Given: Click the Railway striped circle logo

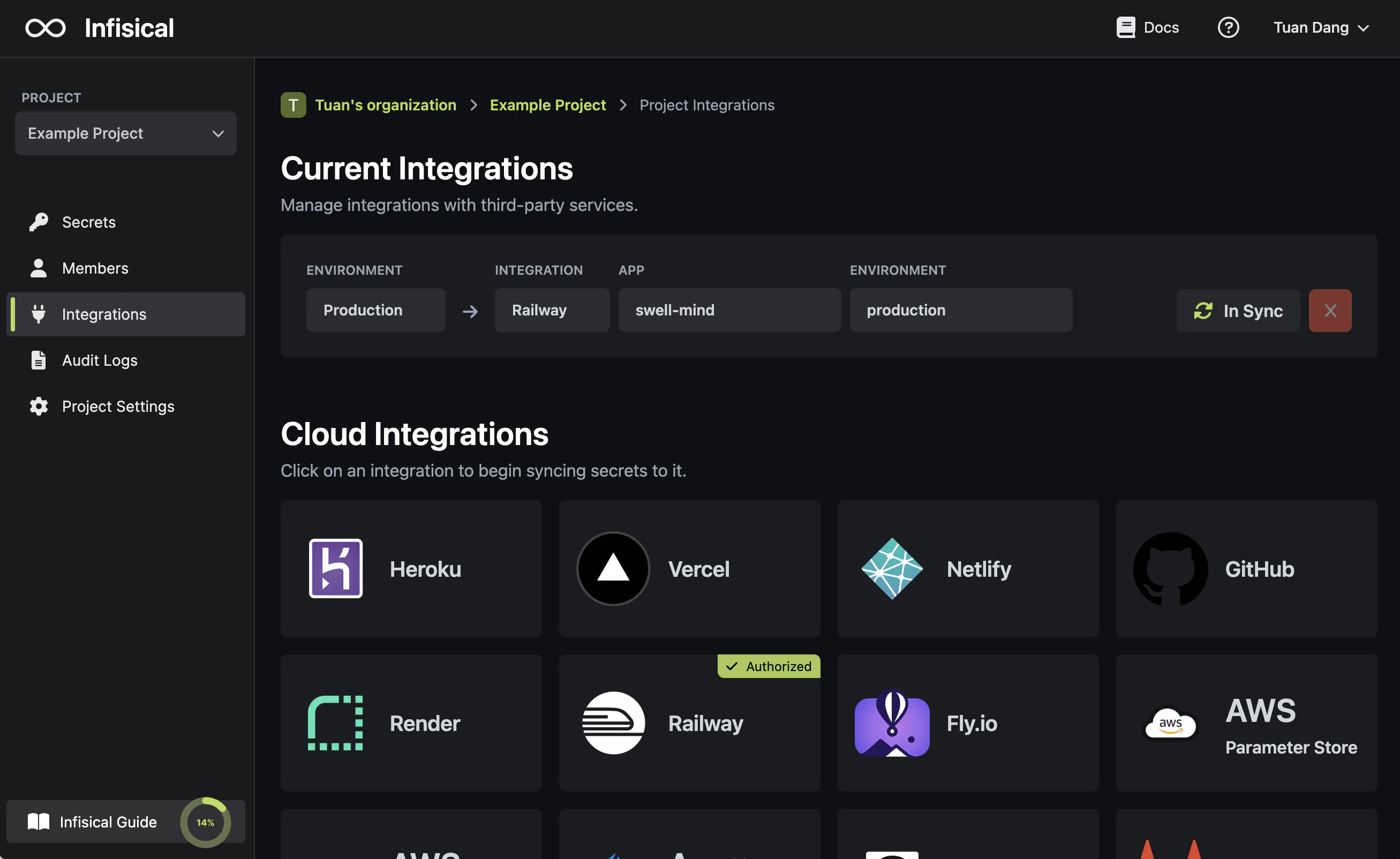Looking at the screenshot, I should tap(613, 723).
